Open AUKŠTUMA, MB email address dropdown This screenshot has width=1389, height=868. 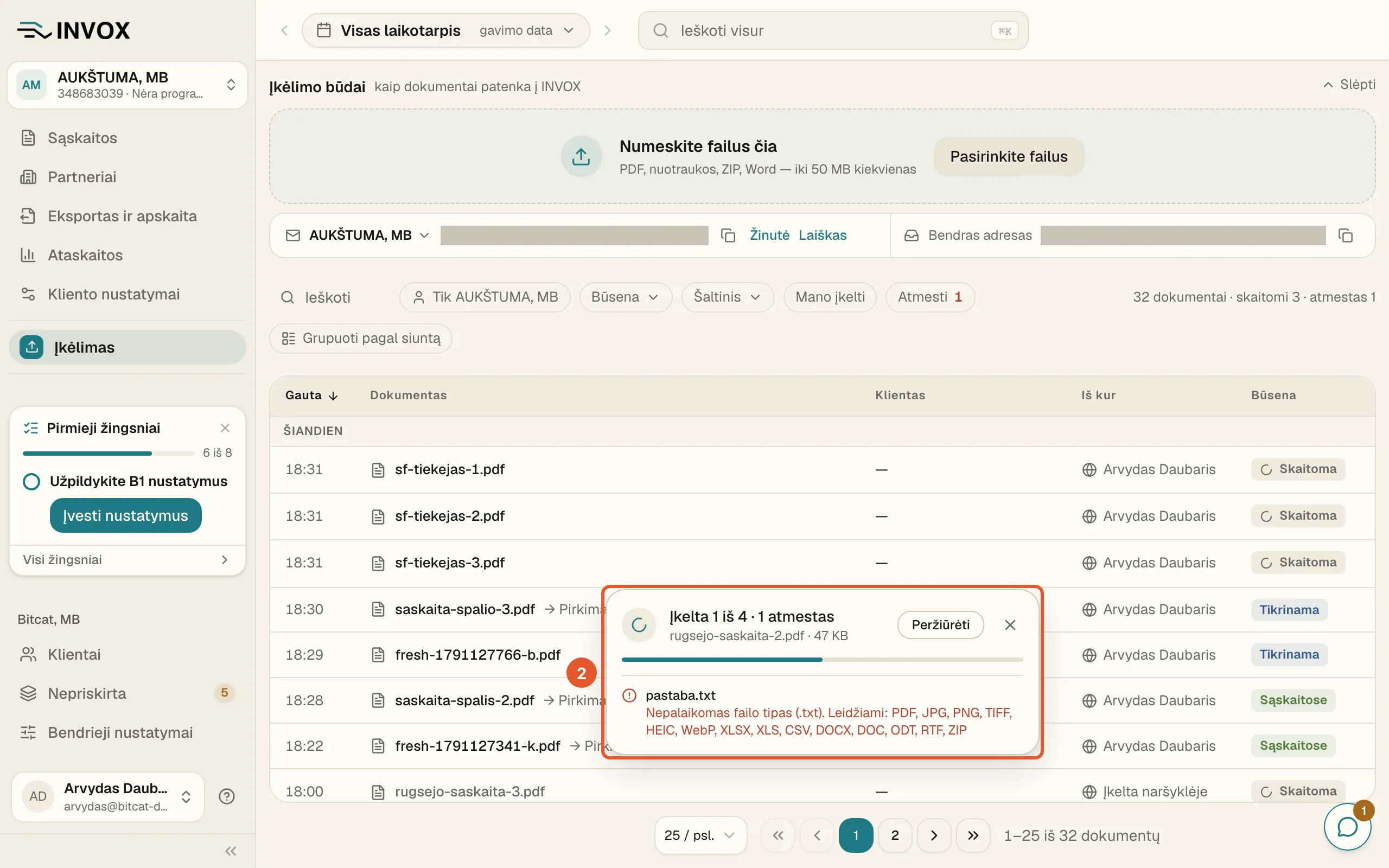pos(369,235)
